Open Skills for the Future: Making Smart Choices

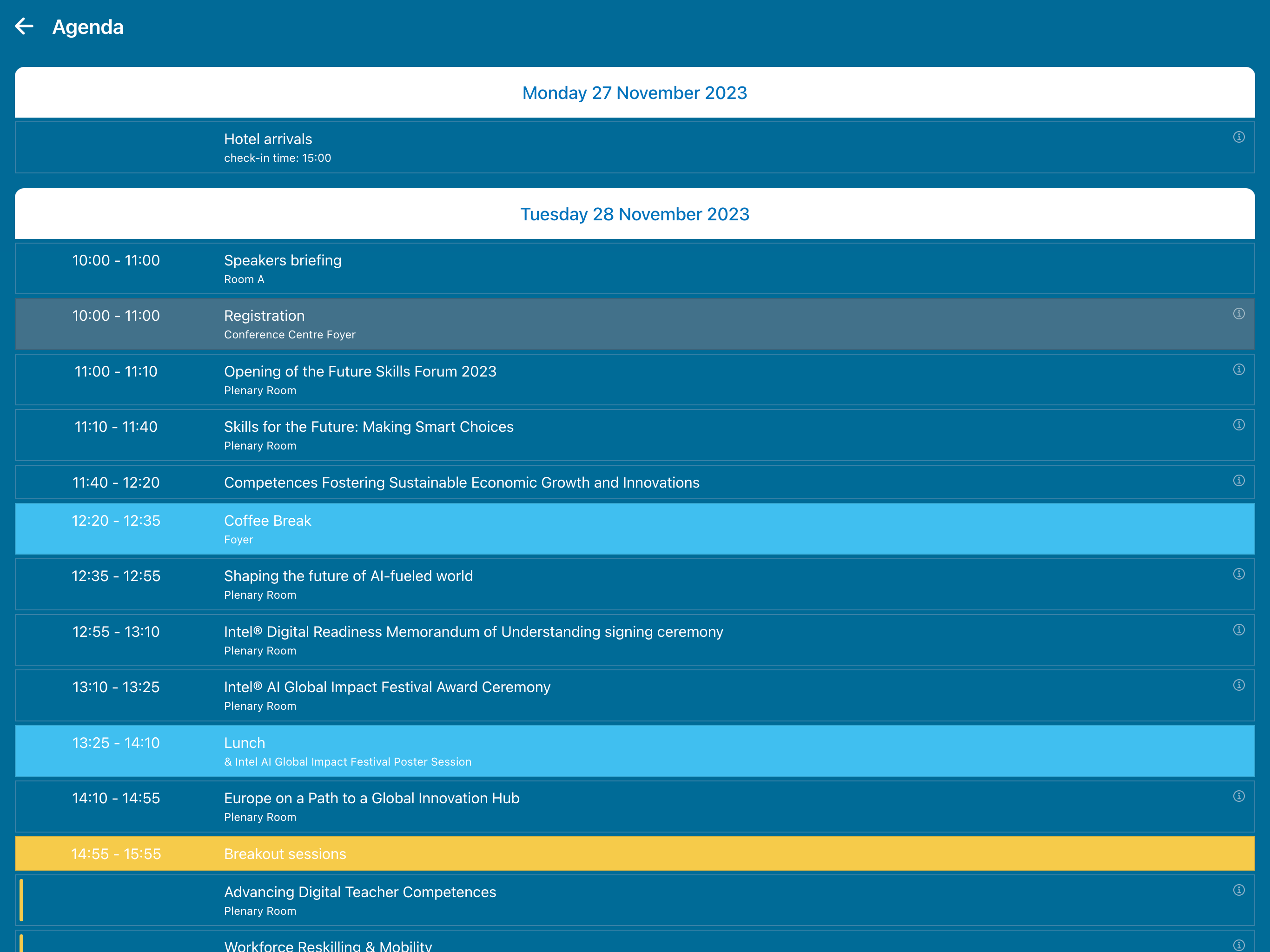click(x=635, y=435)
